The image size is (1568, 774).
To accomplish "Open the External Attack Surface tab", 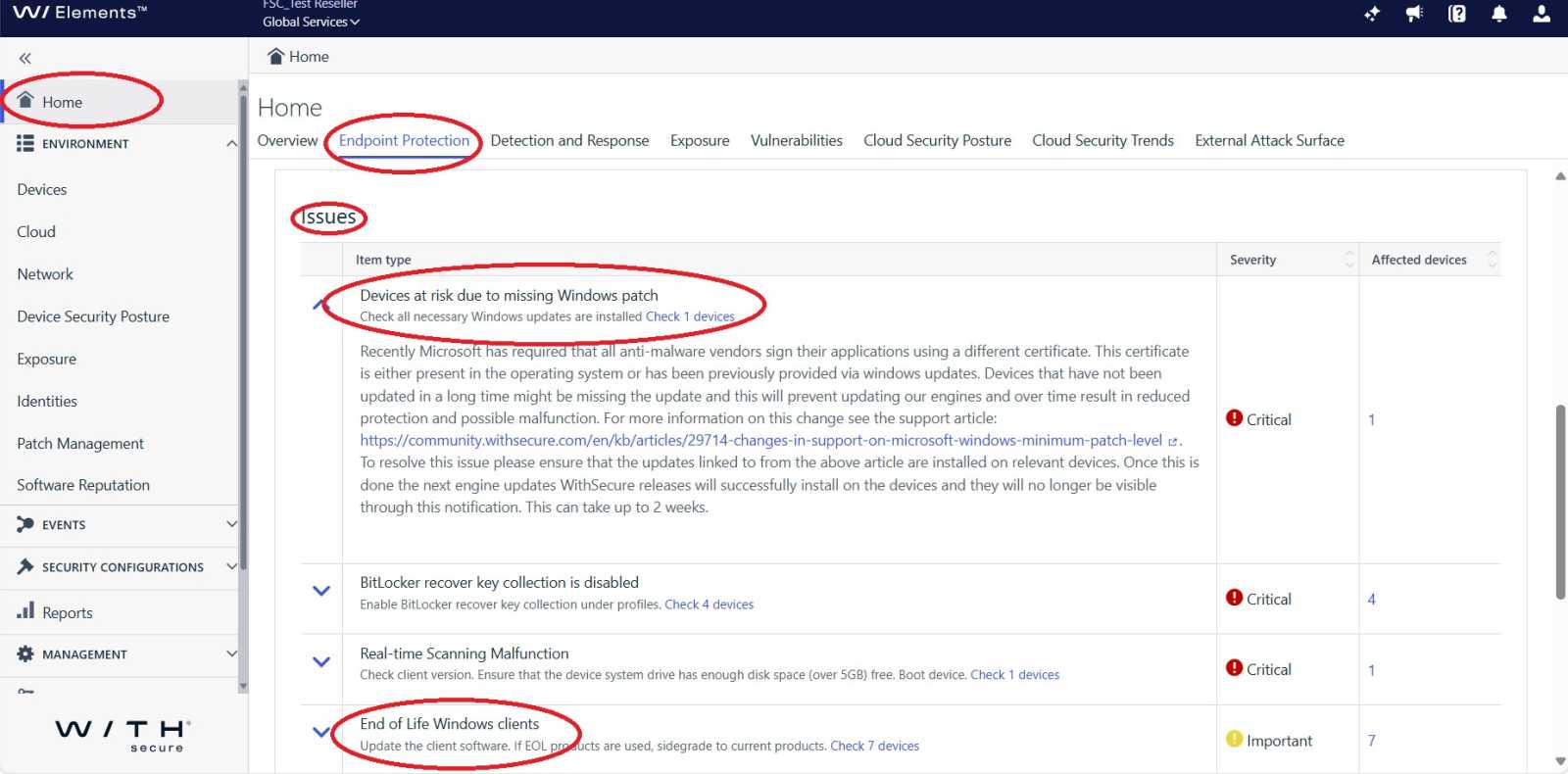I will (x=1269, y=140).
